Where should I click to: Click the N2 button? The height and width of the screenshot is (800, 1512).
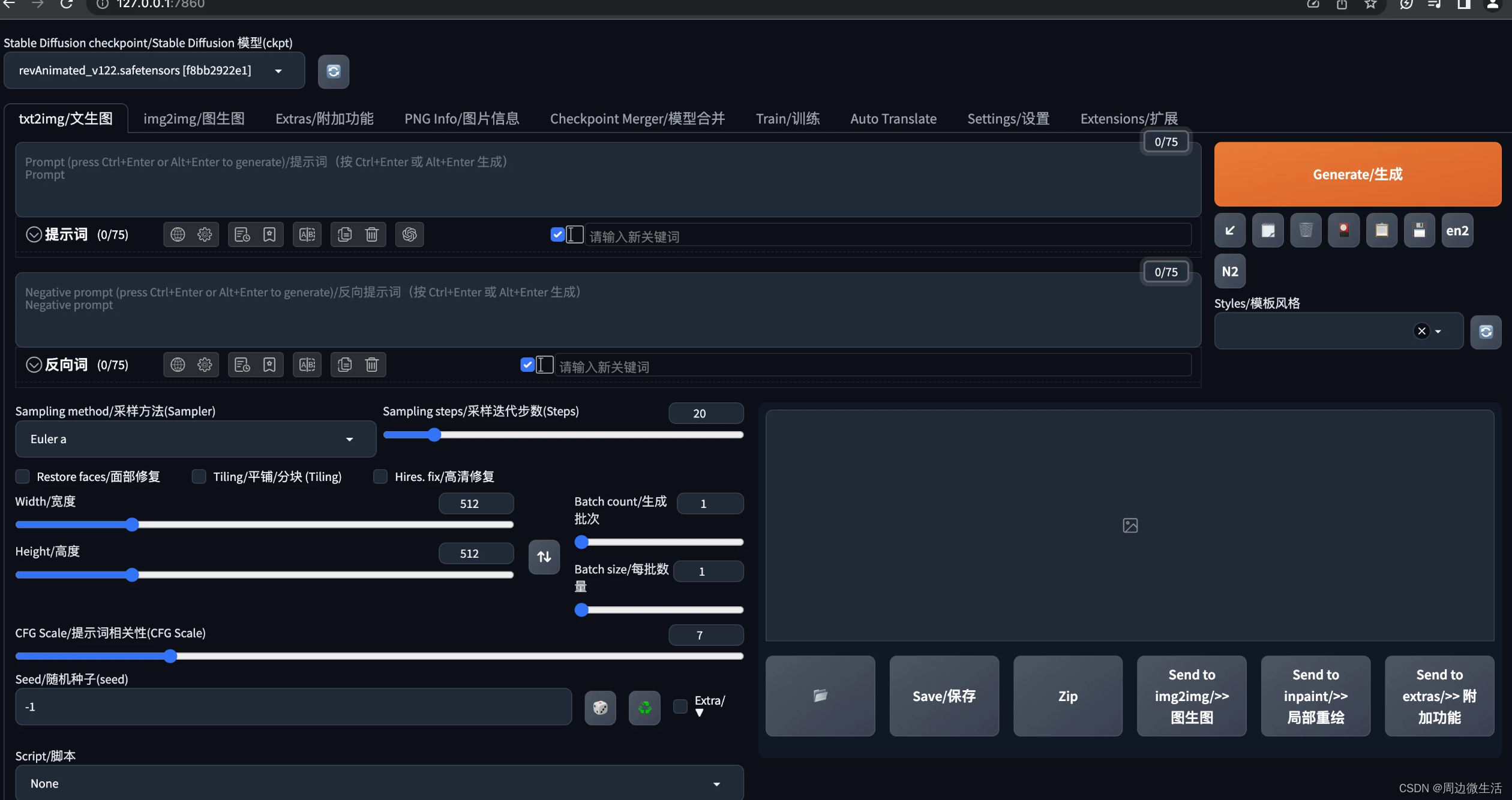click(x=1230, y=271)
